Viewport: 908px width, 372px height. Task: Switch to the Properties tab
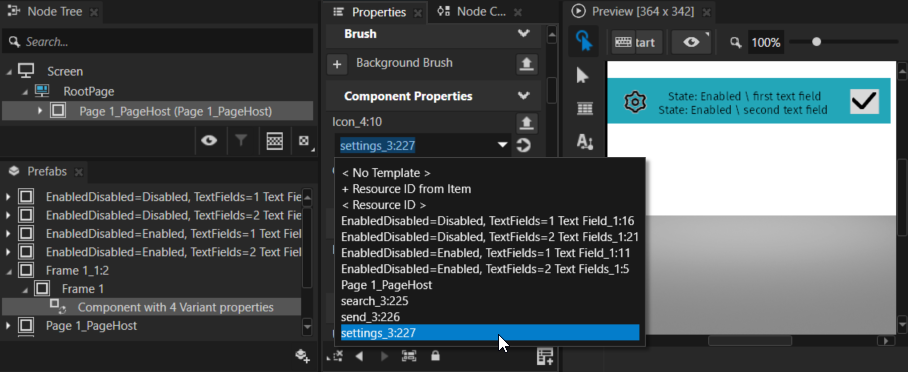click(x=379, y=12)
